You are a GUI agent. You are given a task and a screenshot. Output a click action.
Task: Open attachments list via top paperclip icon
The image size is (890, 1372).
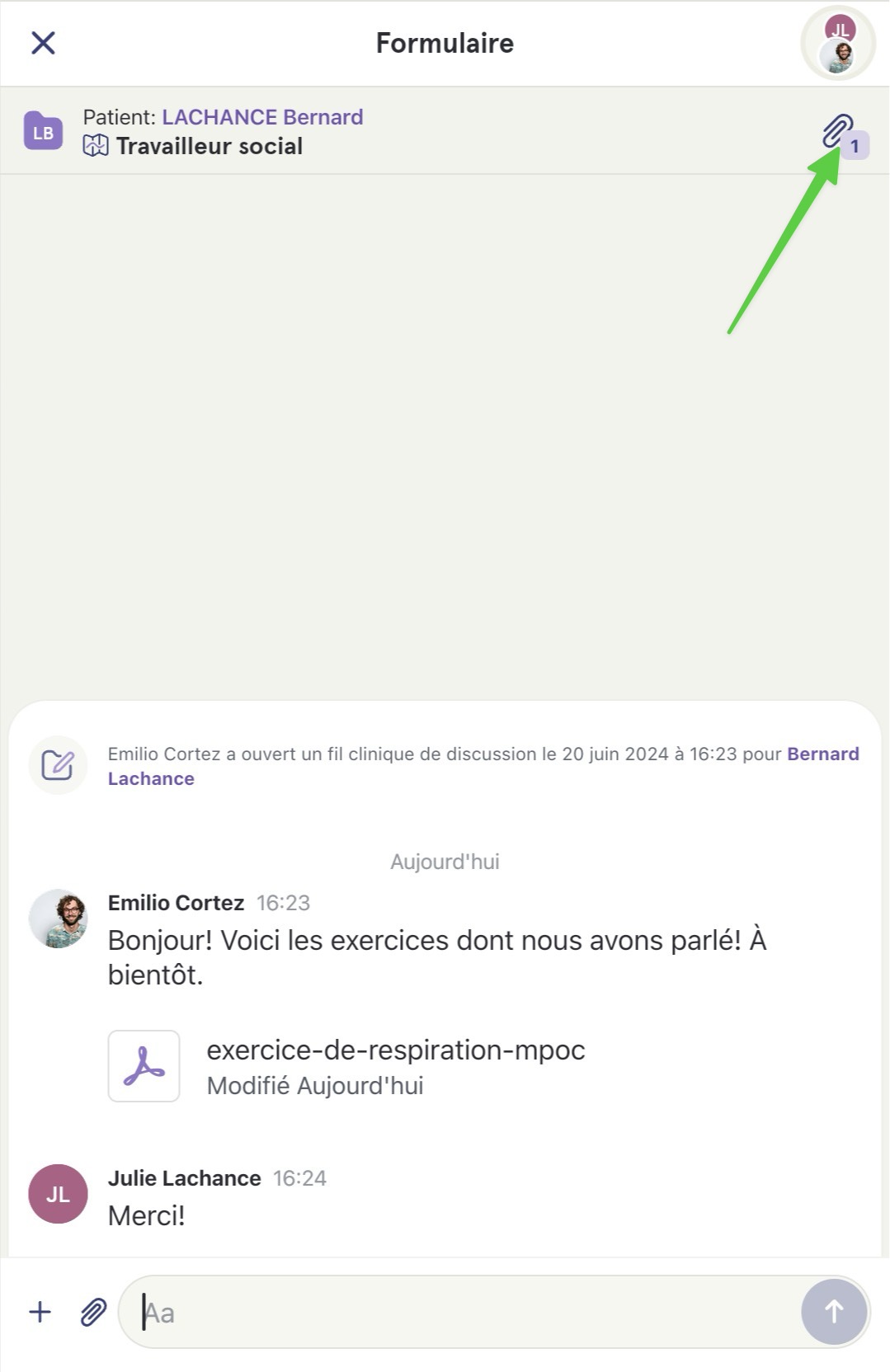(836, 131)
